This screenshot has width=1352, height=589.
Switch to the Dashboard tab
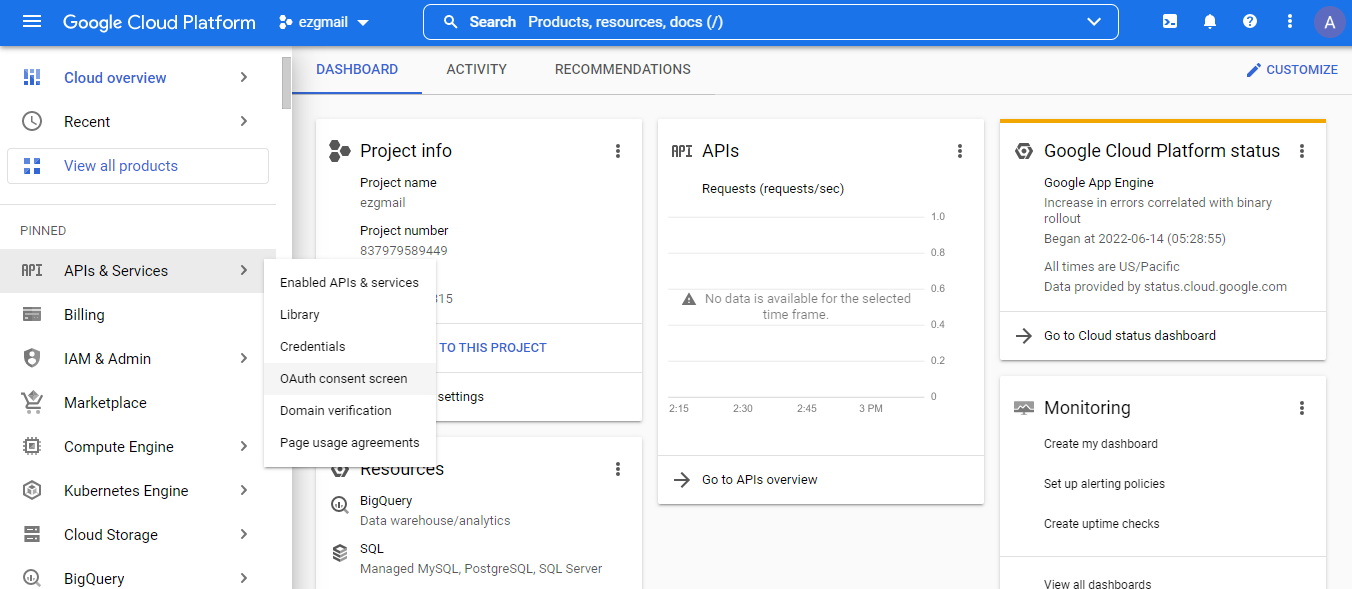tap(357, 70)
